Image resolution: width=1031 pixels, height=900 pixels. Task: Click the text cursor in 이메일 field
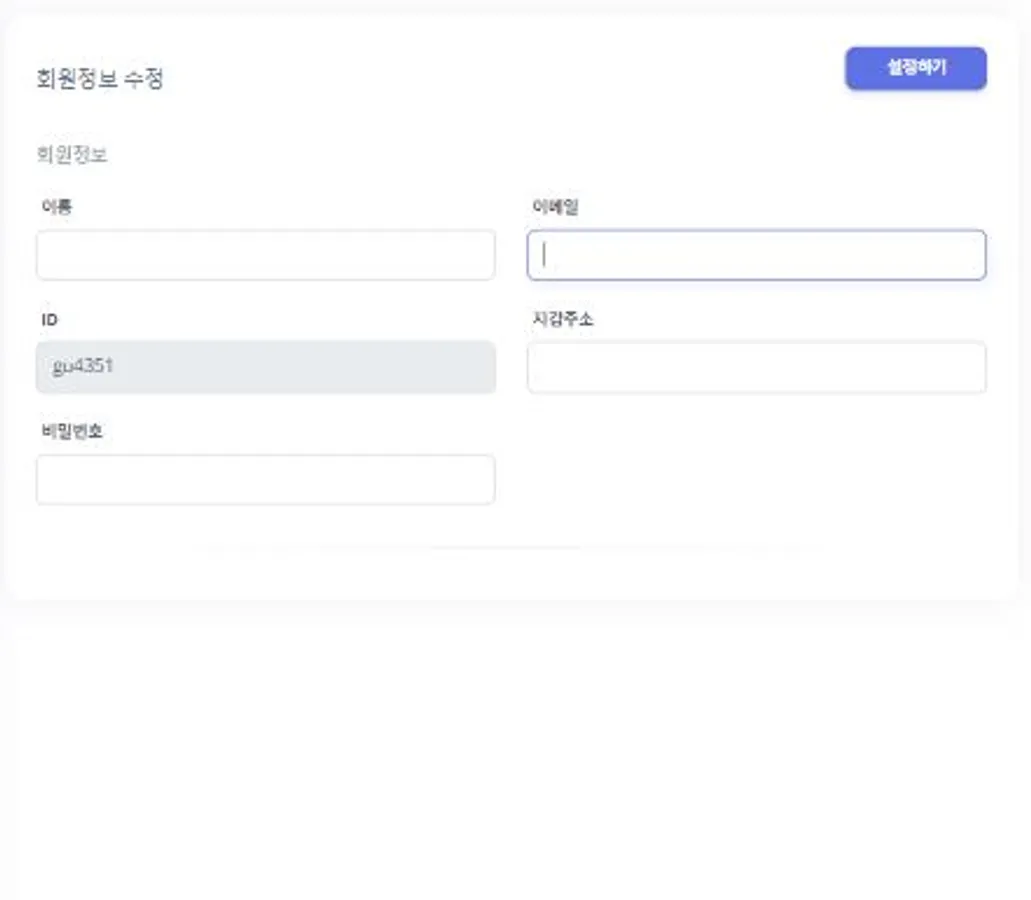(x=544, y=255)
